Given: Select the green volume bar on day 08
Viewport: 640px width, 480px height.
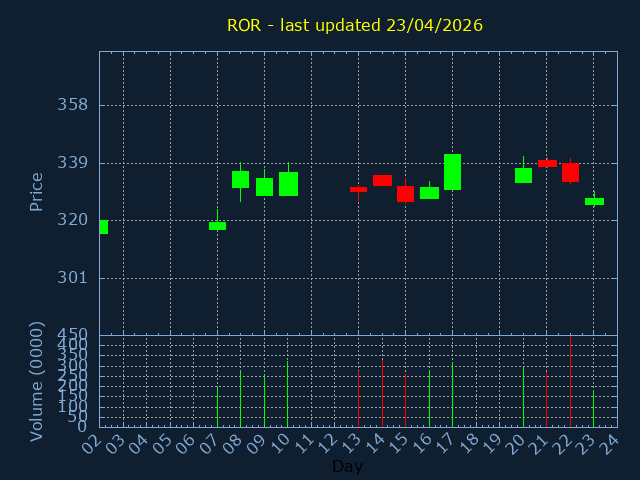Looking at the screenshot, I should pyautogui.click(x=240, y=399).
